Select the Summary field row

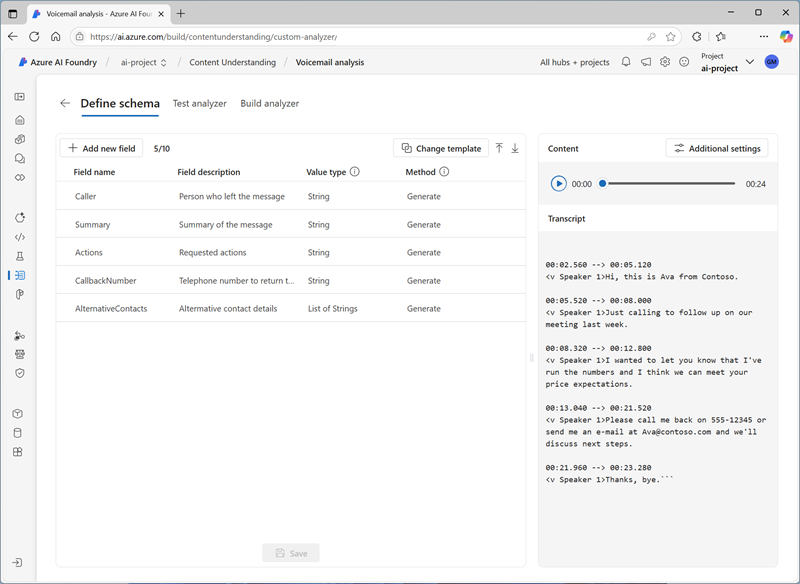click(x=291, y=224)
